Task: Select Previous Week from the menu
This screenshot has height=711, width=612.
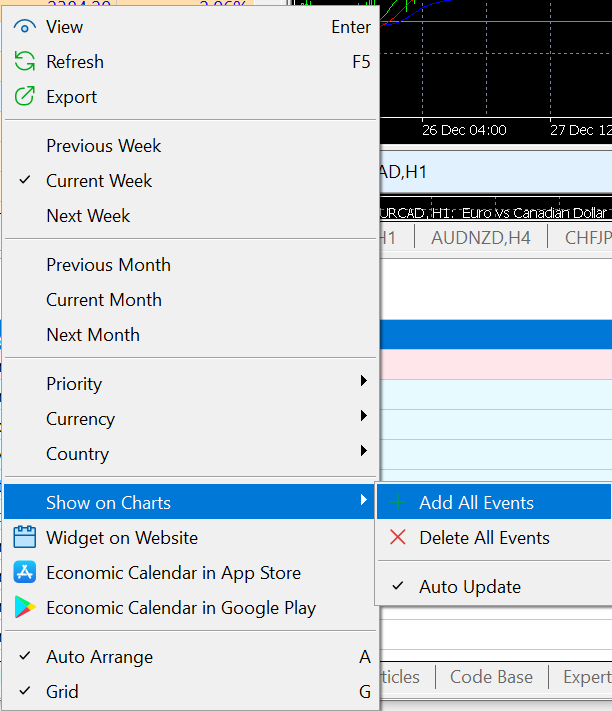Action: 103,146
